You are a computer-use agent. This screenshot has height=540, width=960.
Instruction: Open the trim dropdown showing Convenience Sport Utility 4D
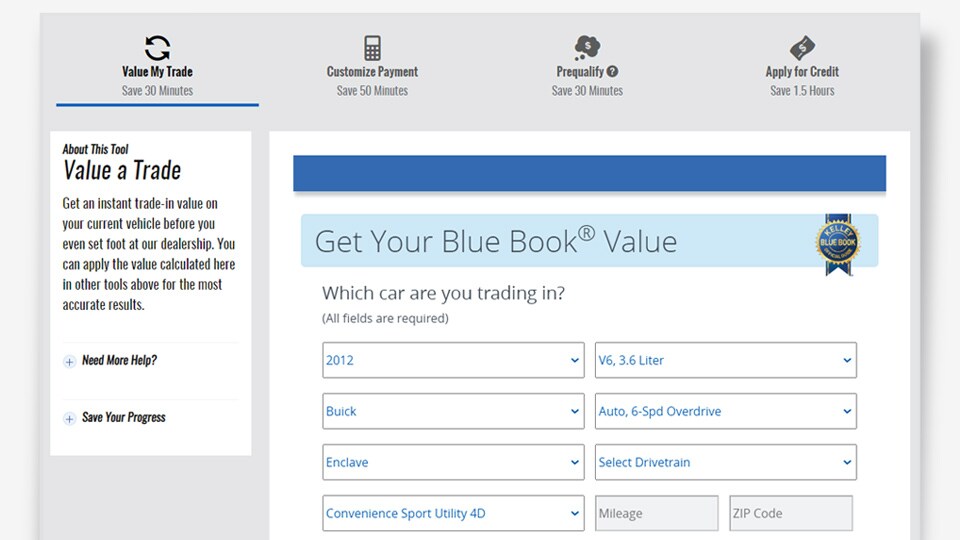pyautogui.click(x=453, y=514)
